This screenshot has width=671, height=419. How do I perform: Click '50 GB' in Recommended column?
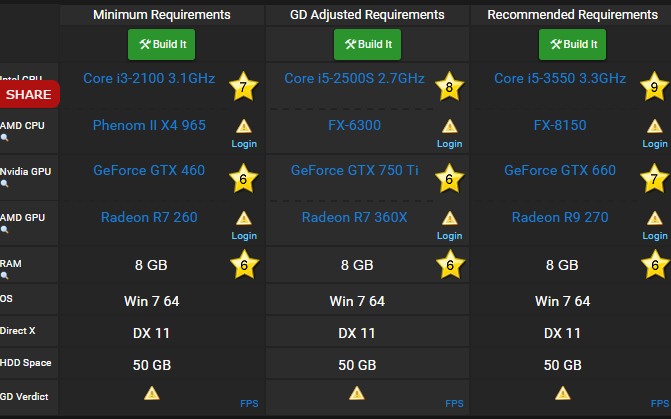click(x=562, y=365)
